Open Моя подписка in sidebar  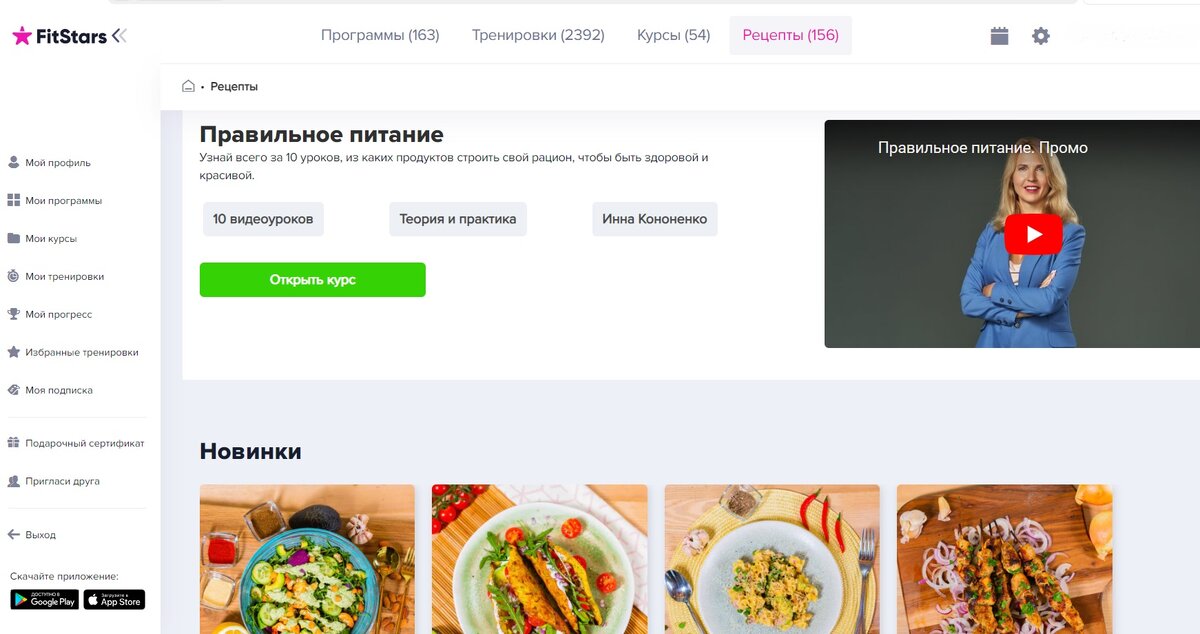pos(50,391)
